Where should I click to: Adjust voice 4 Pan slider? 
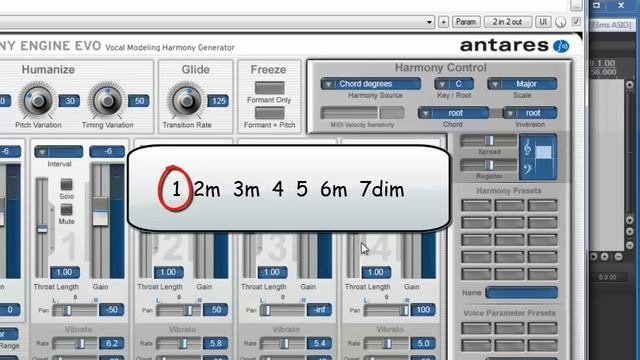click(x=386, y=311)
